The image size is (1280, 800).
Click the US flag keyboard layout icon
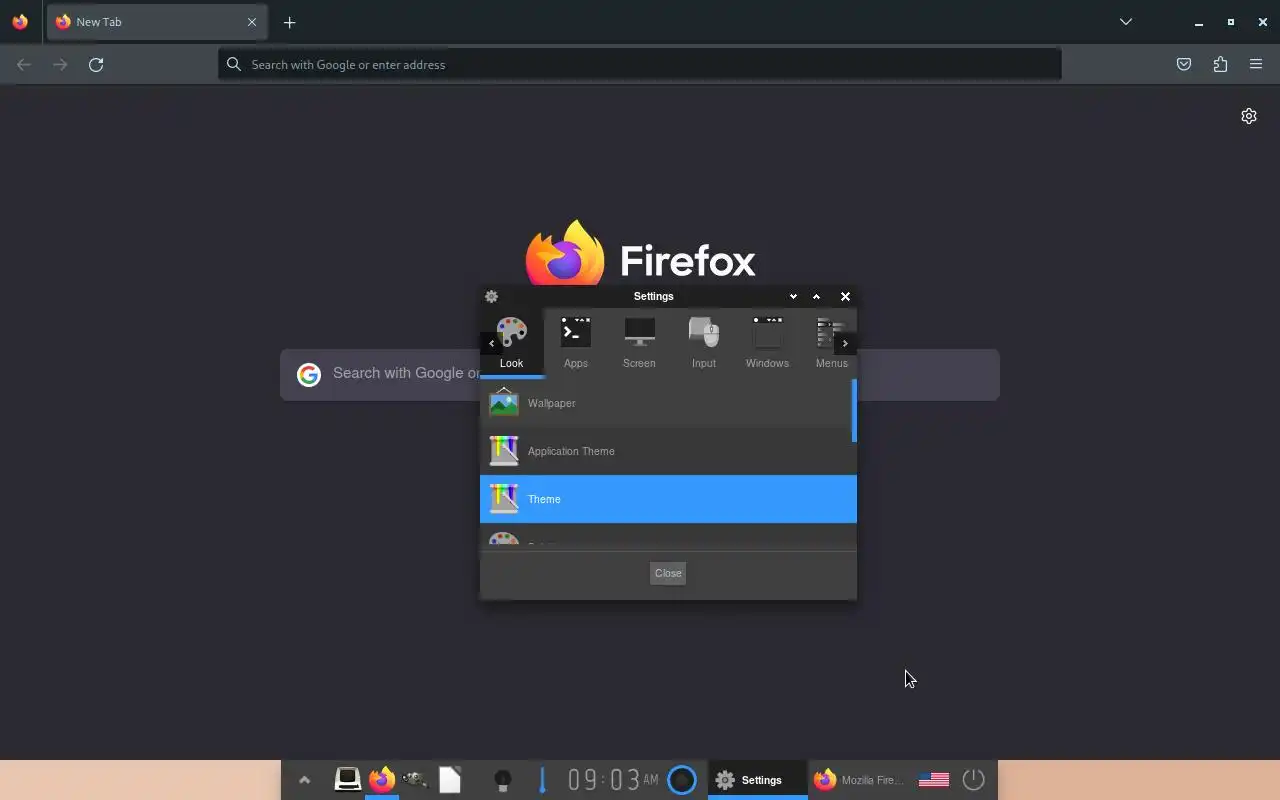tap(934, 780)
